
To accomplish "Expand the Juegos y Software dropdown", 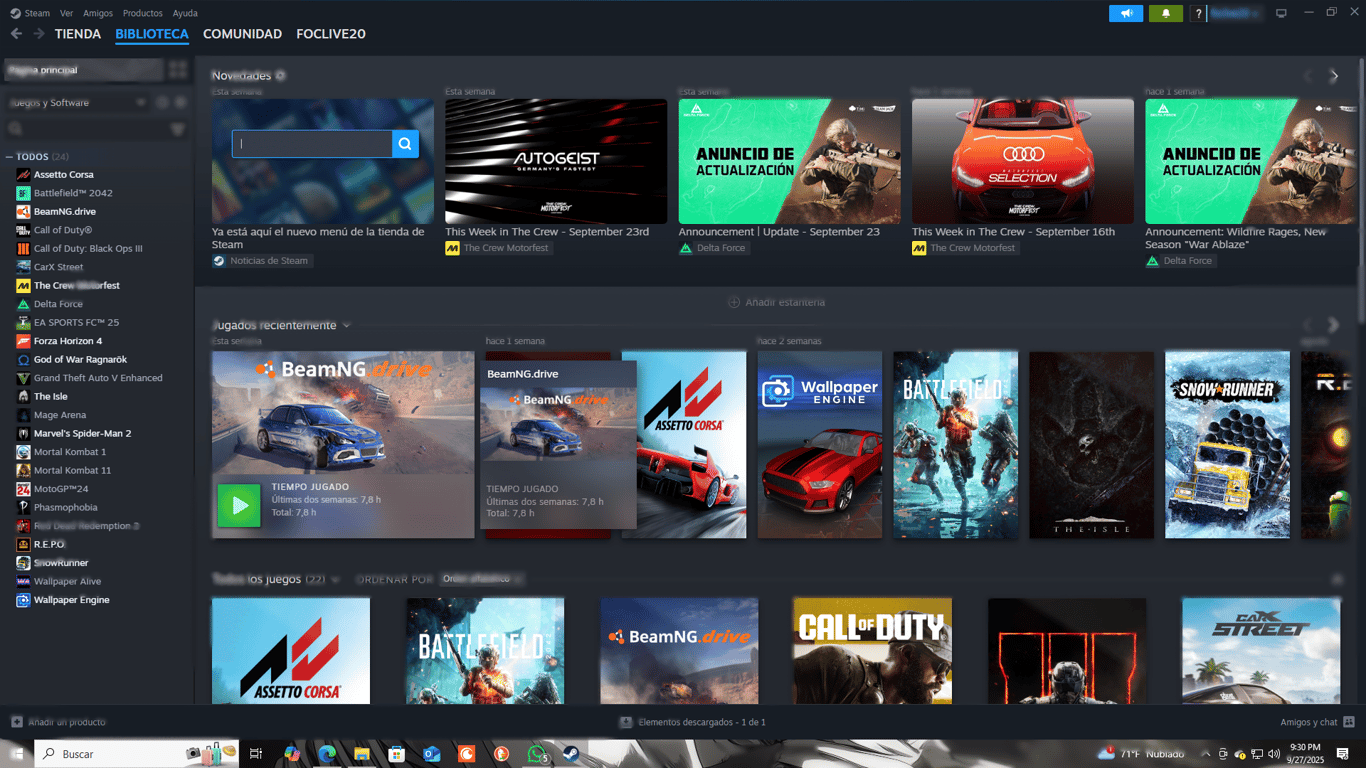I will (x=77, y=102).
